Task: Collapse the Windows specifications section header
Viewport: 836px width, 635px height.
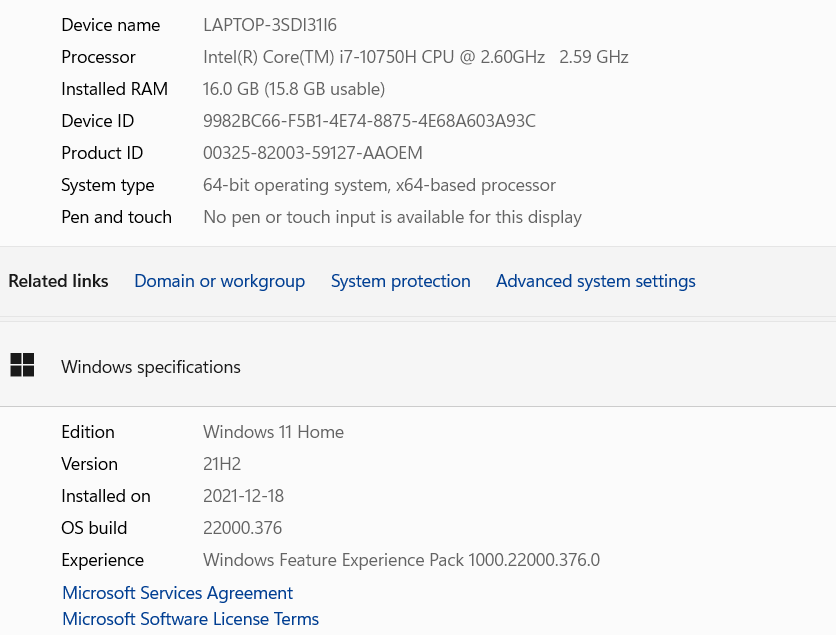Action: click(x=418, y=366)
